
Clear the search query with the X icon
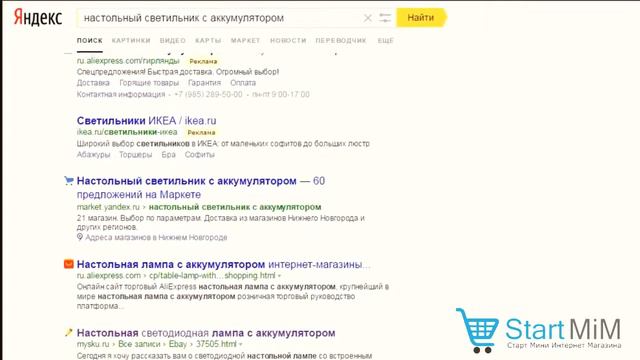[x=367, y=18]
